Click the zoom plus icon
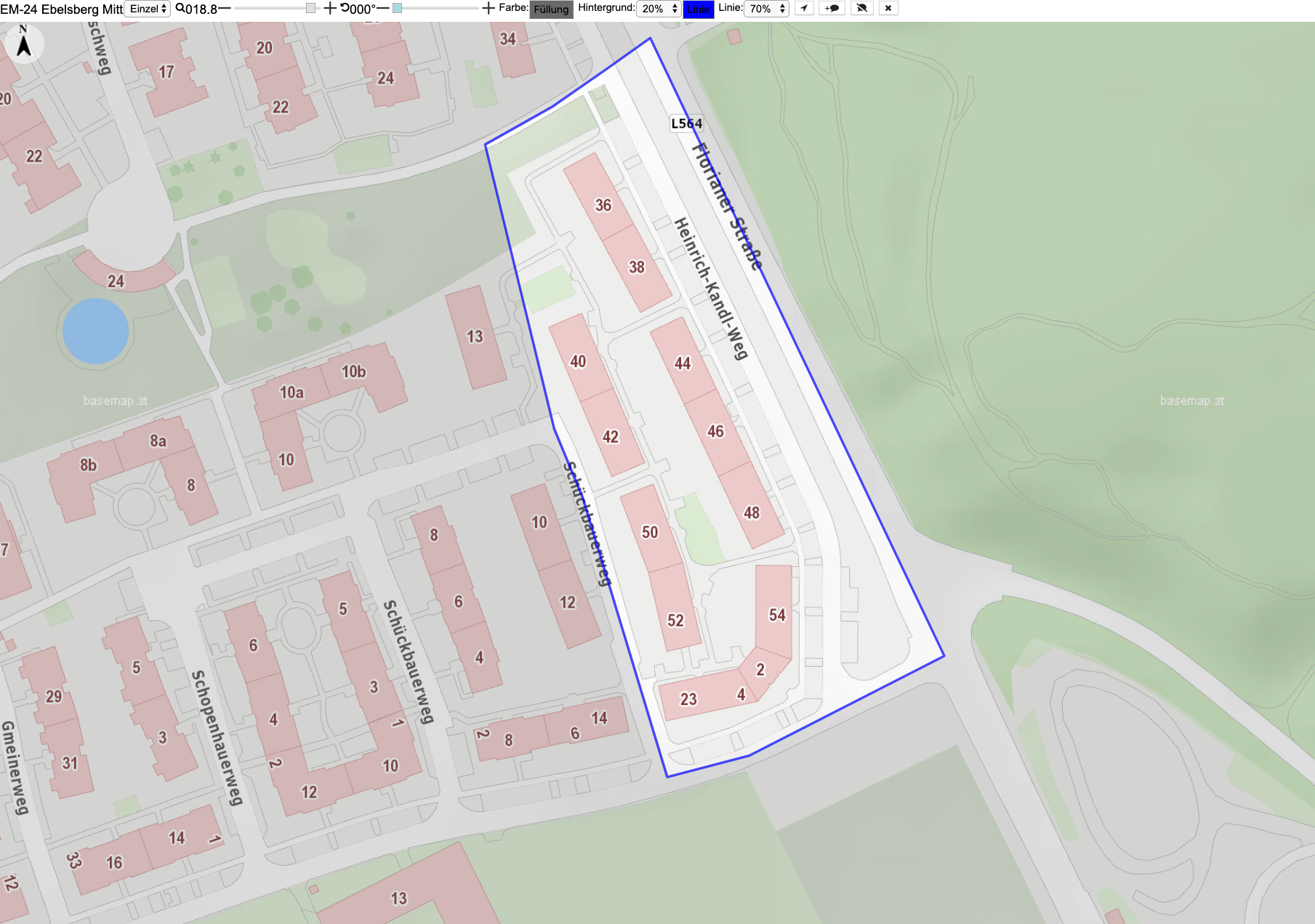 point(329,9)
